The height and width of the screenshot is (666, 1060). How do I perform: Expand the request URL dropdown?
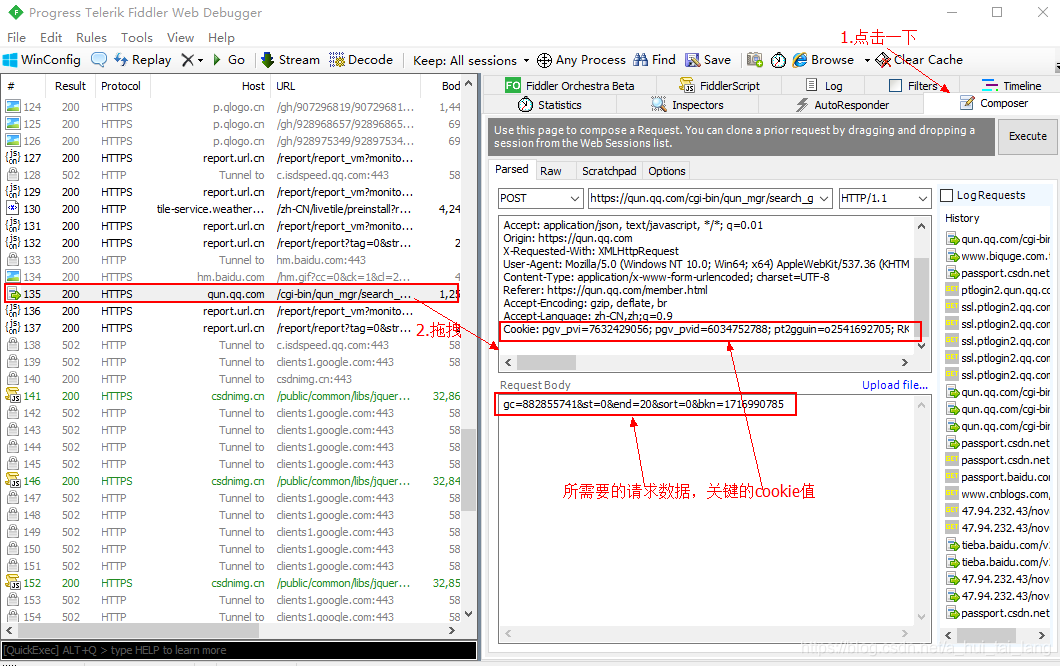[824, 198]
